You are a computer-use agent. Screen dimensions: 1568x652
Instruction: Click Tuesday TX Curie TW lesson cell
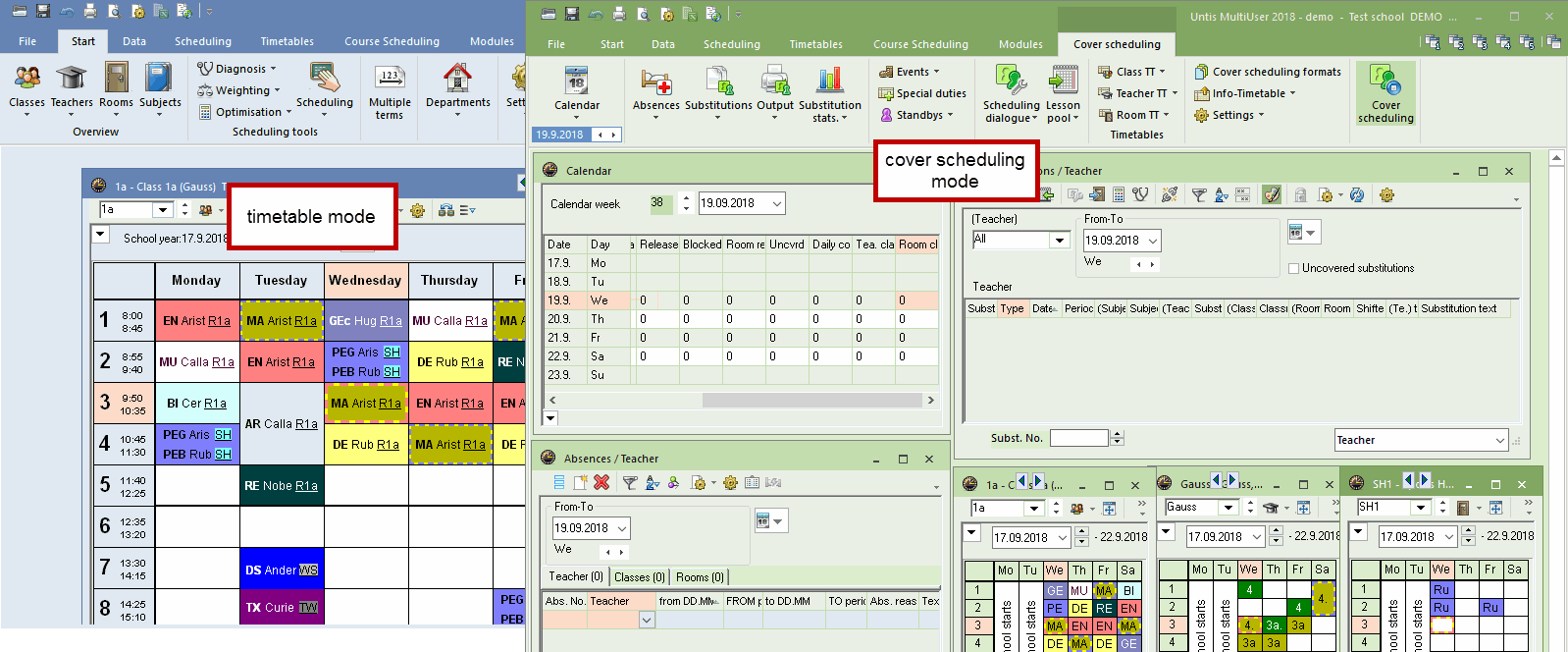pos(282,607)
